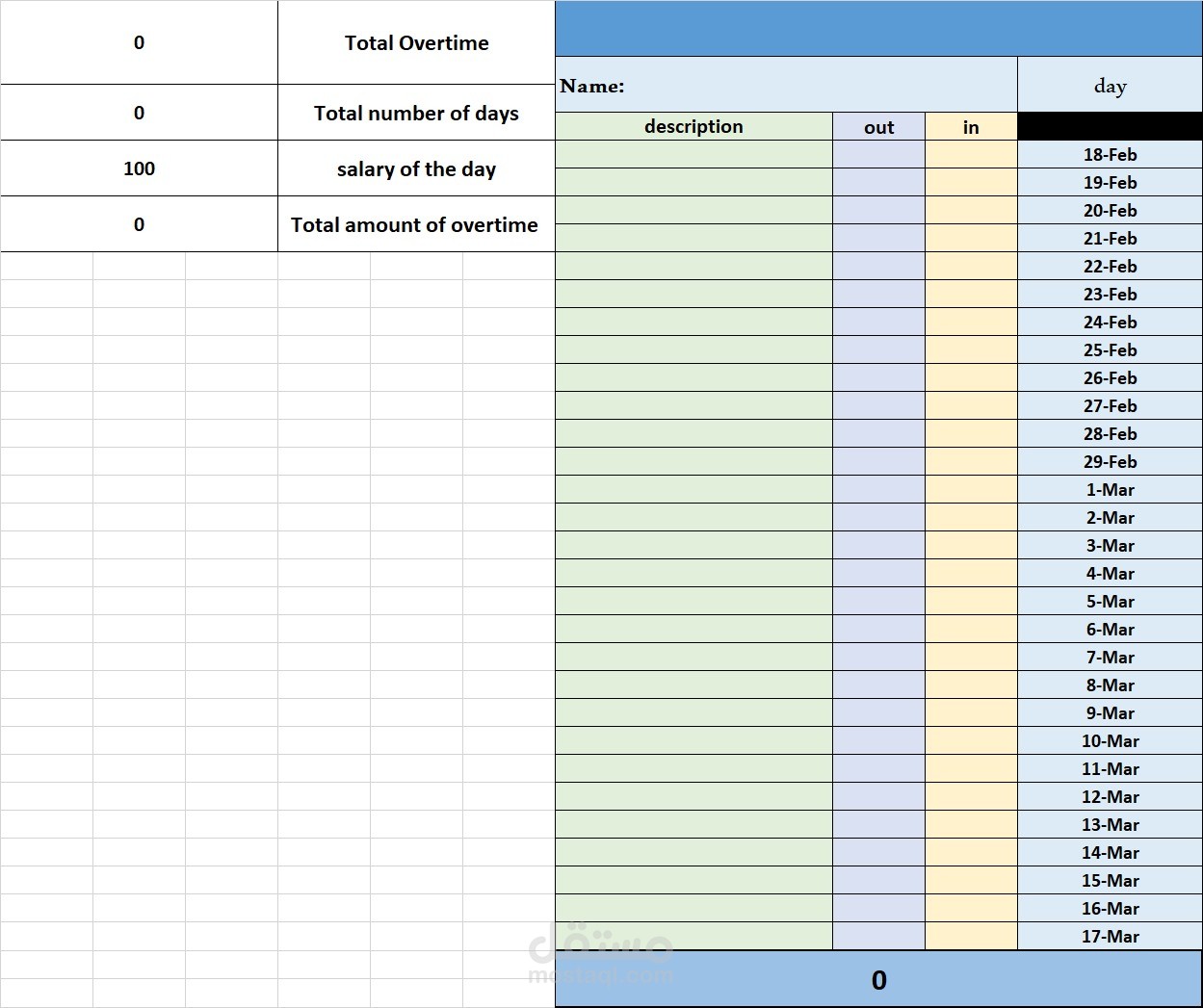Click the Name: field
The width and height of the screenshot is (1203, 1008).
coord(786,85)
